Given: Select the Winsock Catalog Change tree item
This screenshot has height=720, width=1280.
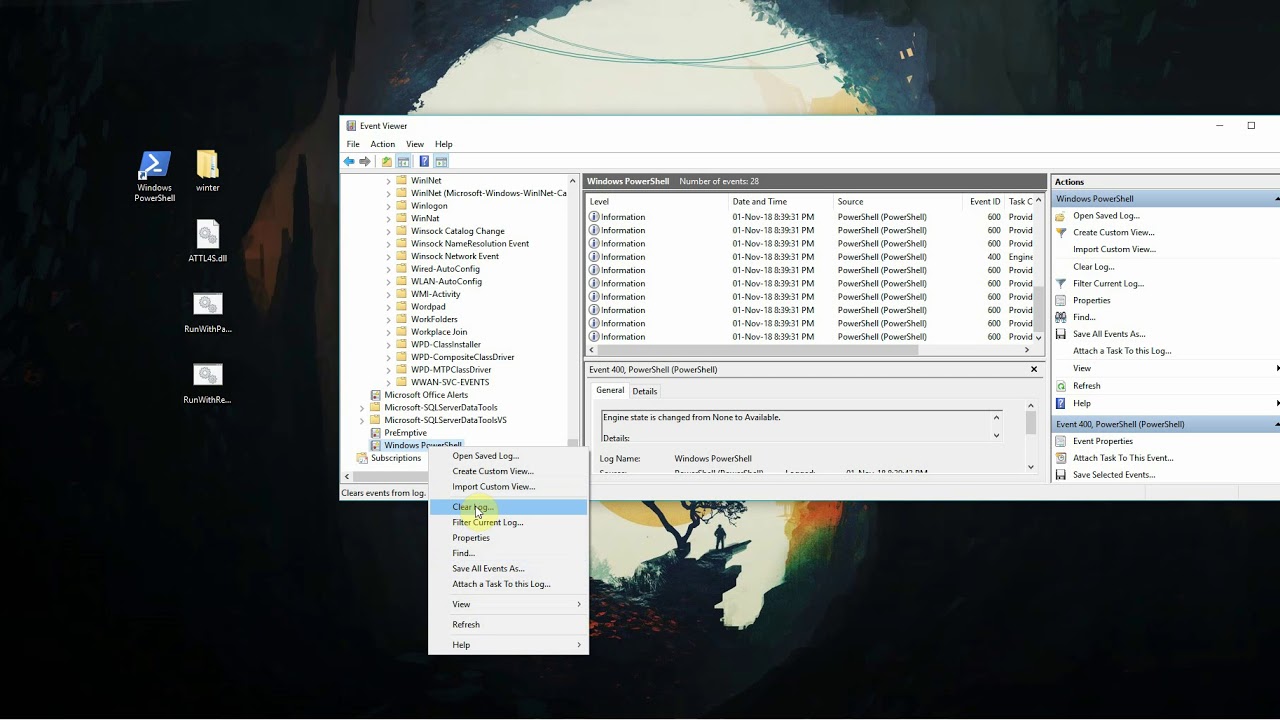Looking at the screenshot, I should coord(457,231).
